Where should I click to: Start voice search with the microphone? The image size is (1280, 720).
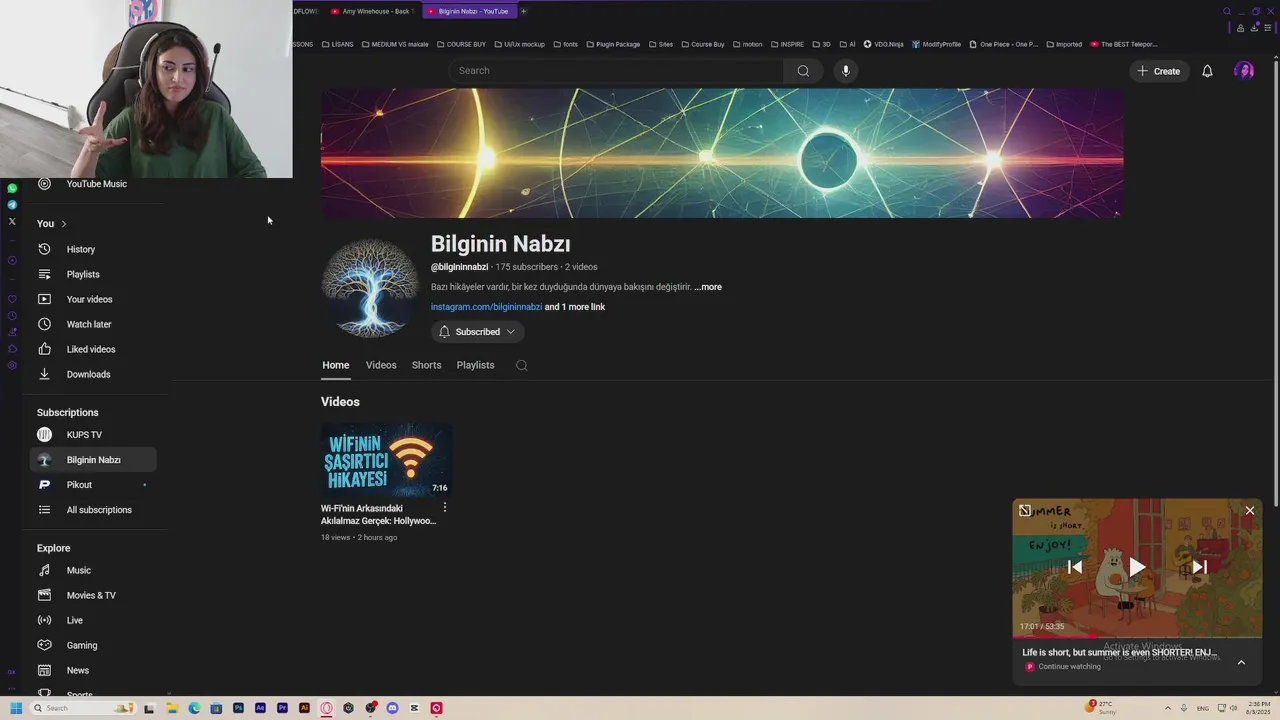tap(846, 71)
